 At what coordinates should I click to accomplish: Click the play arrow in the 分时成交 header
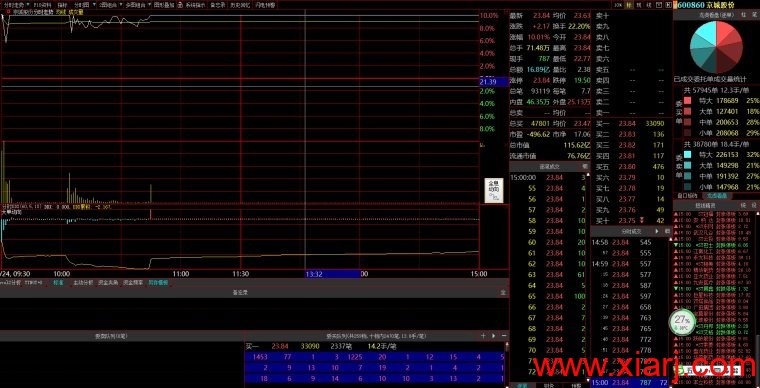(x=657, y=232)
